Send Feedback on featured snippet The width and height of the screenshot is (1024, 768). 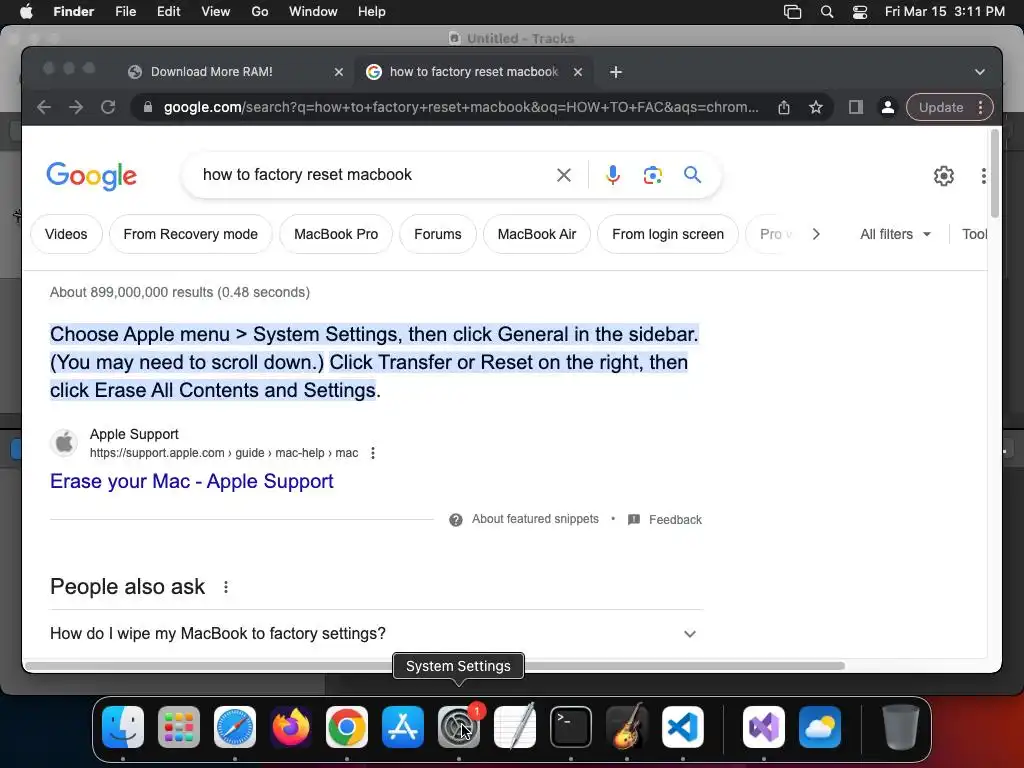(675, 520)
